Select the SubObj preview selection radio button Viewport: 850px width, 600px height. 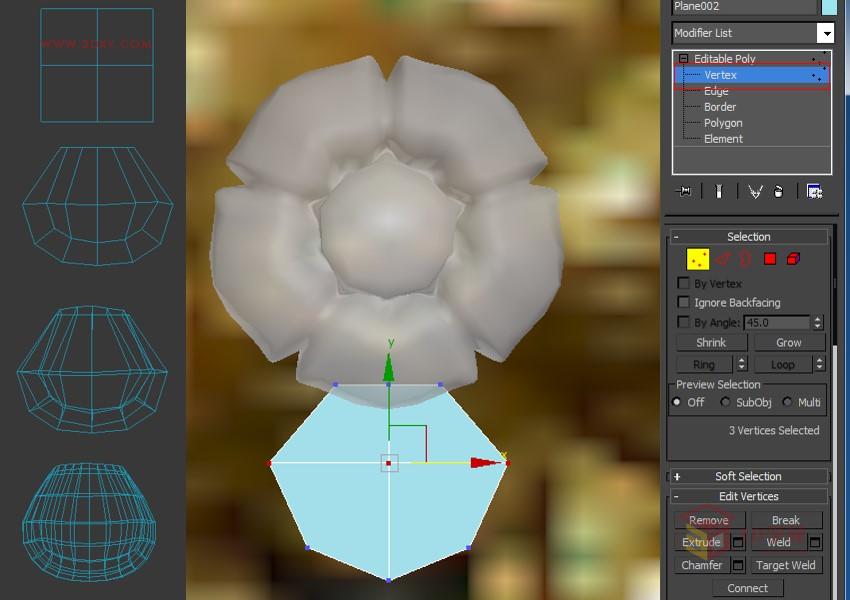tap(724, 401)
